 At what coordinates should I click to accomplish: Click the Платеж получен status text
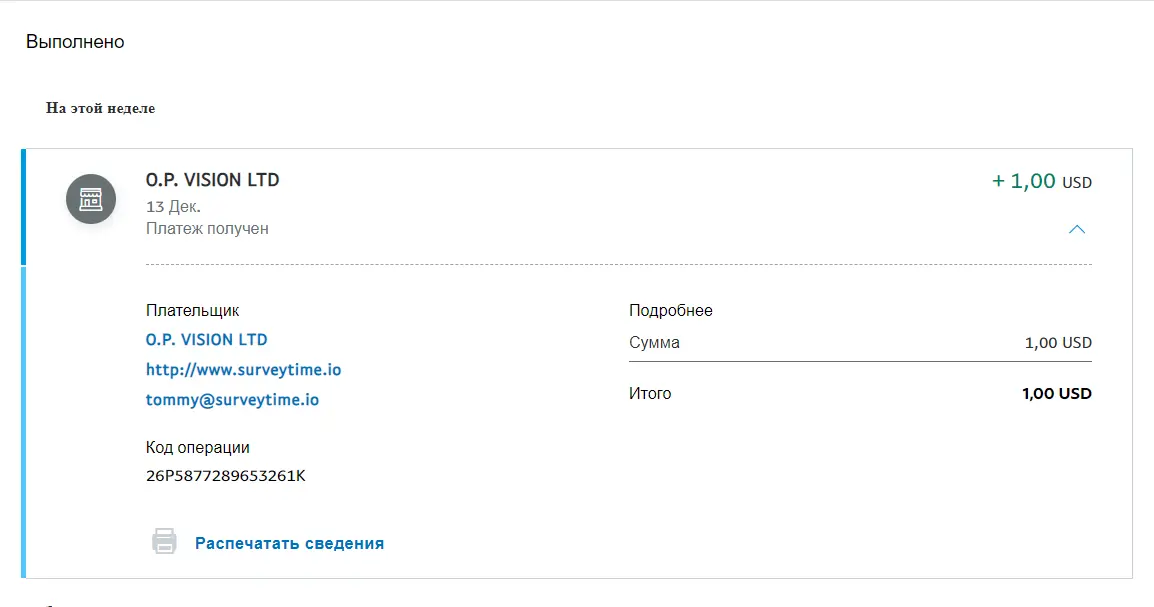207,229
